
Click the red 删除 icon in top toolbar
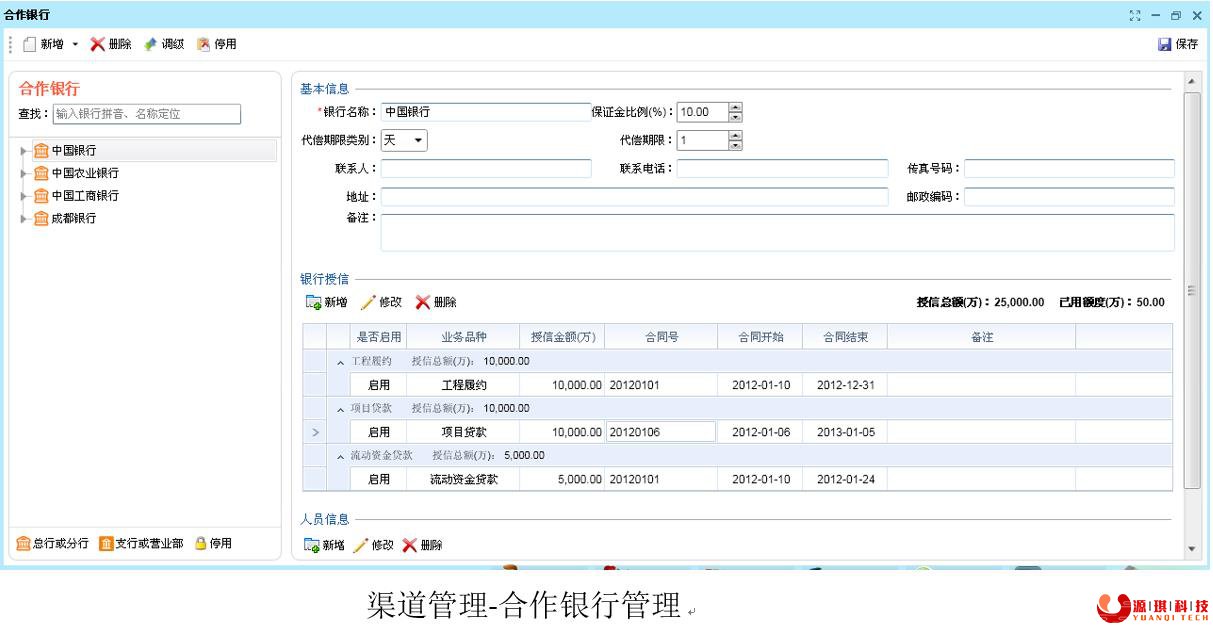[x=98, y=44]
